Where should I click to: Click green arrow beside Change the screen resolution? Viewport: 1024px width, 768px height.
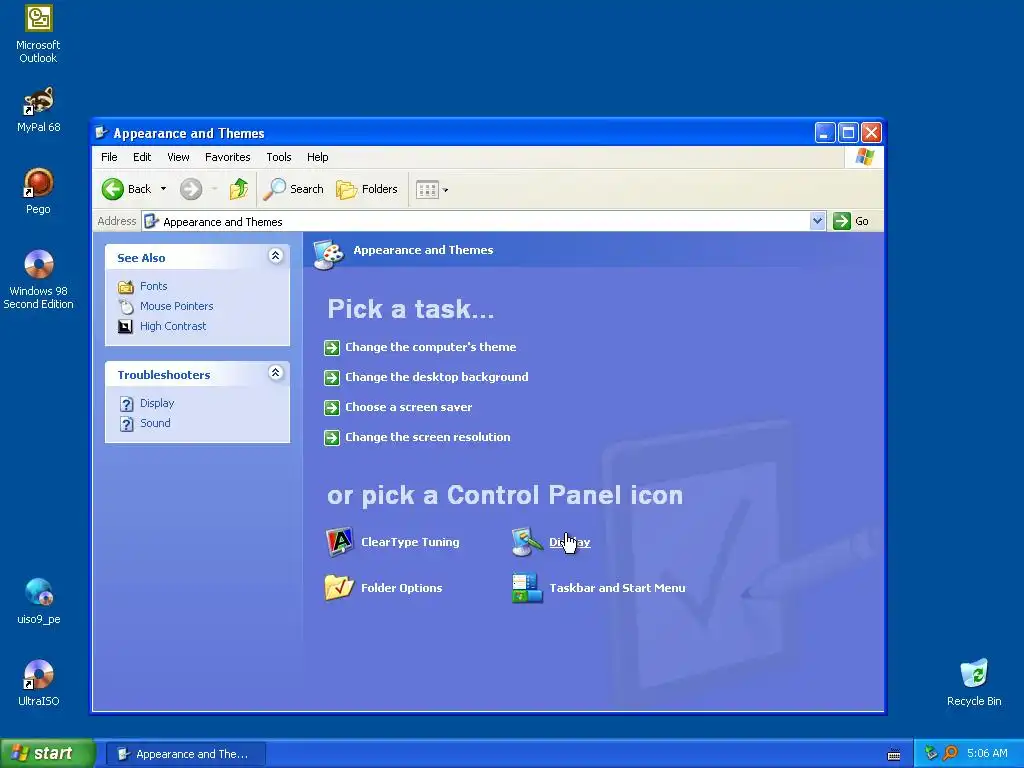pos(332,438)
